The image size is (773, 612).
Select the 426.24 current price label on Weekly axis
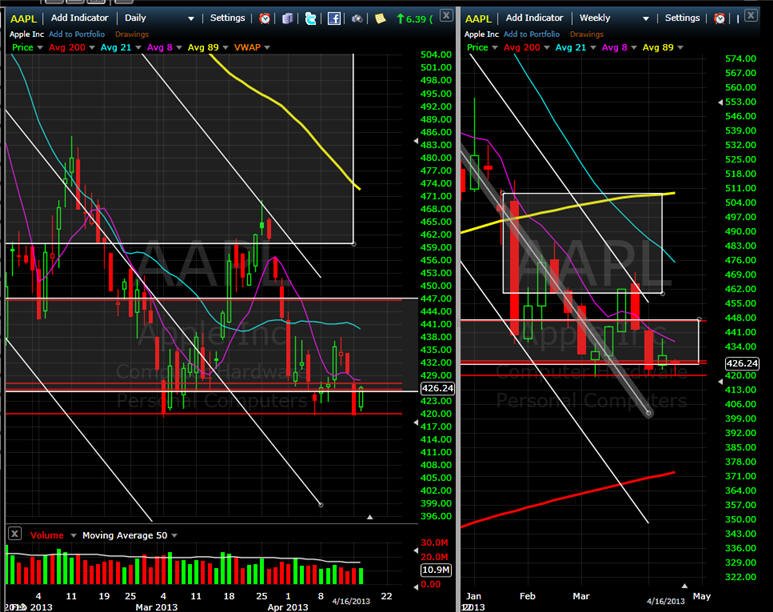pyautogui.click(x=742, y=363)
